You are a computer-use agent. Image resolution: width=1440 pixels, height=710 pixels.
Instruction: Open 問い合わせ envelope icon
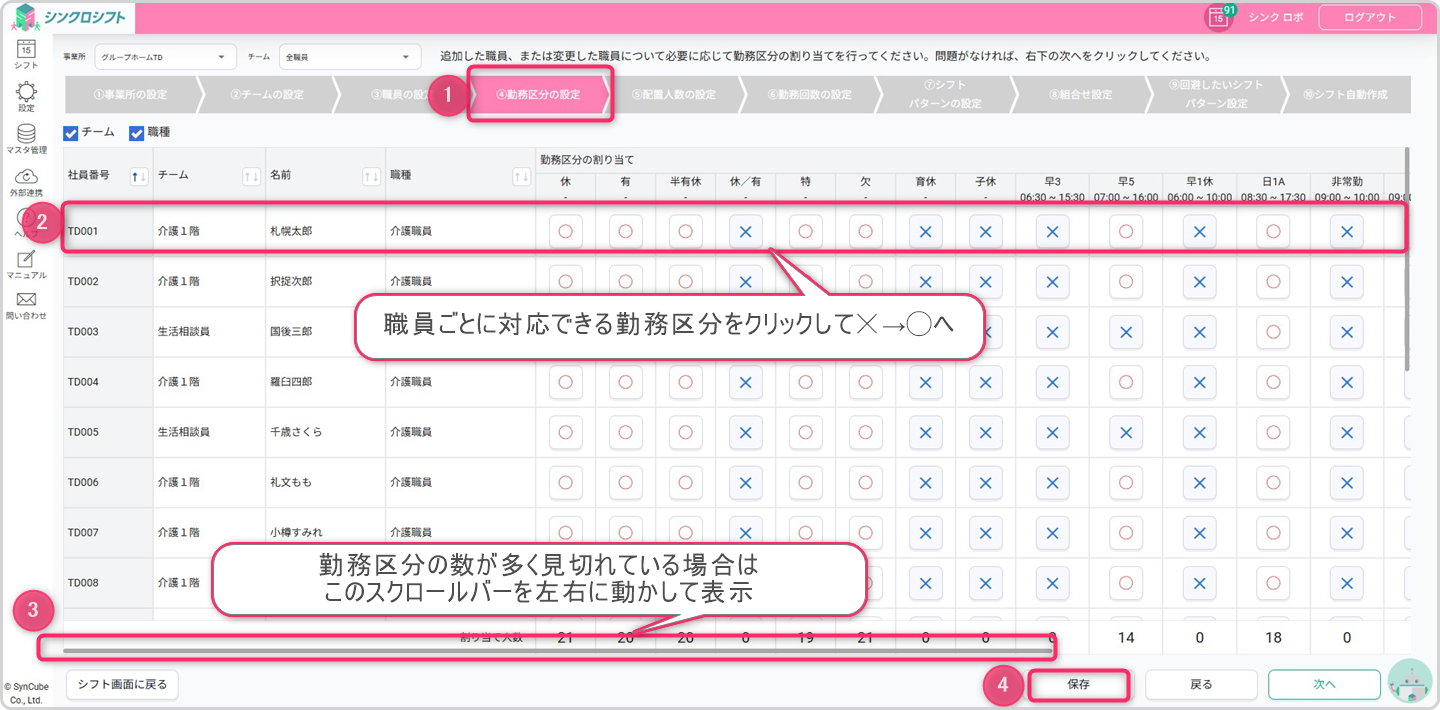coord(27,301)
